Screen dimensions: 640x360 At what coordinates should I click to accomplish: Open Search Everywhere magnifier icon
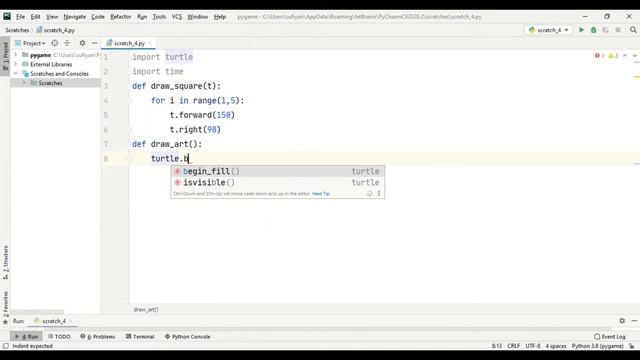pyautogui.click(x=633, y=30)
